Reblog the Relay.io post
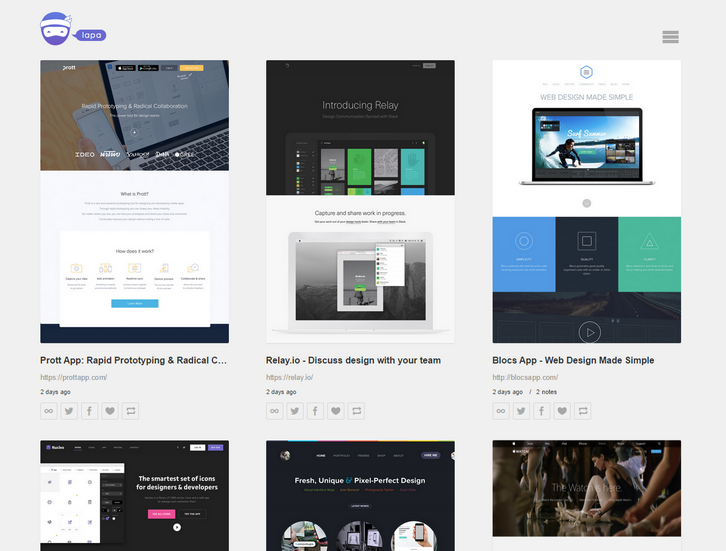This screenshot has width=726, height=551. pyautogui.click(x=357, y=411)
